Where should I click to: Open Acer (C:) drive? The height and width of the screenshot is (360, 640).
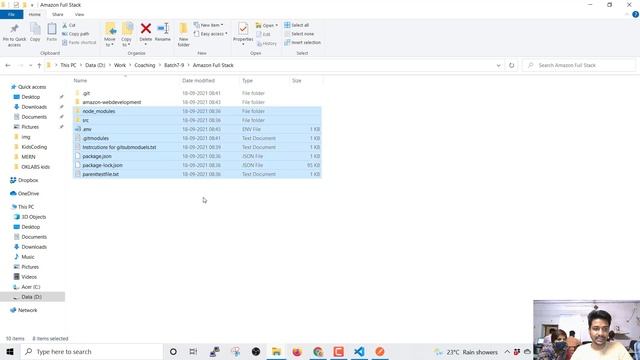31,287
